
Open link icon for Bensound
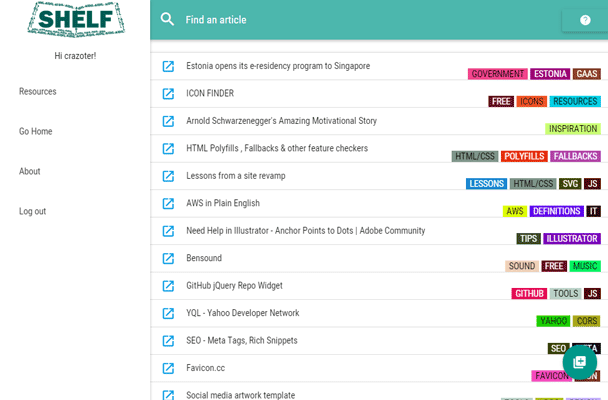click(x=168, y=259)
